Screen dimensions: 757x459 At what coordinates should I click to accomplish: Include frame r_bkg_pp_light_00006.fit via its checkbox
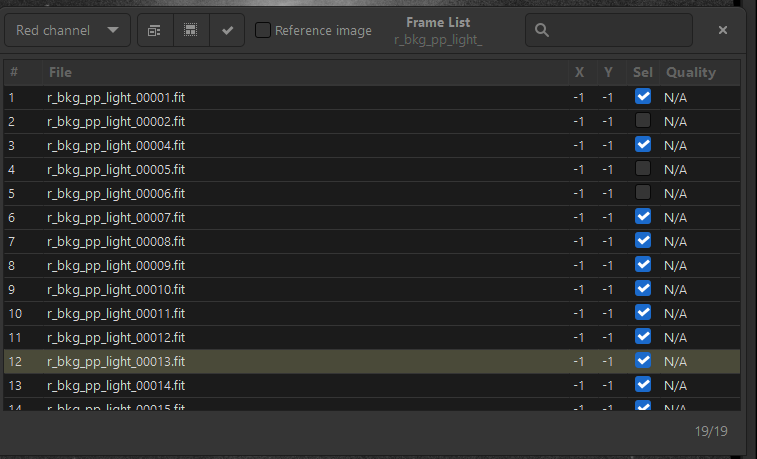tap(643, 193)
